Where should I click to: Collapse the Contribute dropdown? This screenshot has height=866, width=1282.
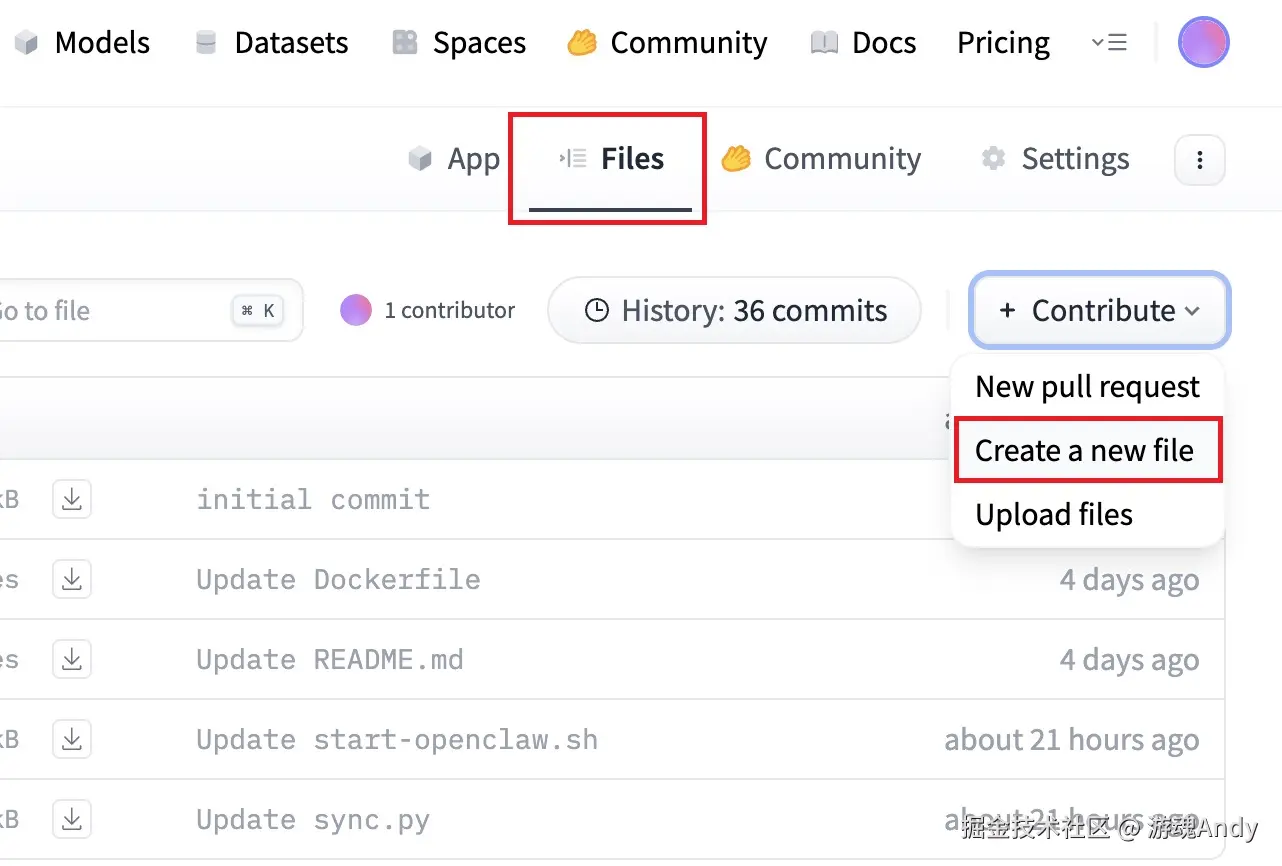(1099, 311)
